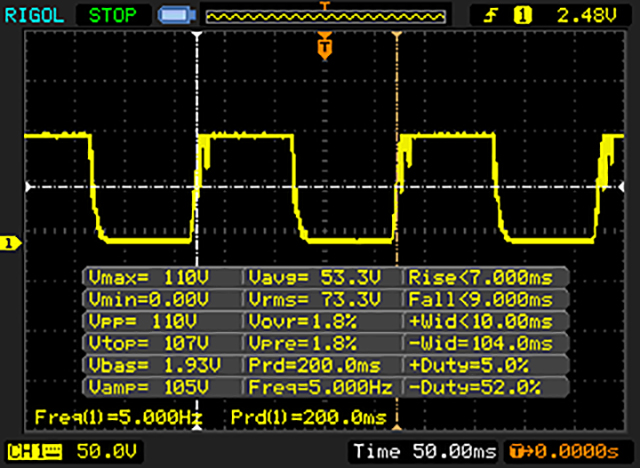
Task: Click the -Wid=104.0ms measurement
Action: coord(480,343)
